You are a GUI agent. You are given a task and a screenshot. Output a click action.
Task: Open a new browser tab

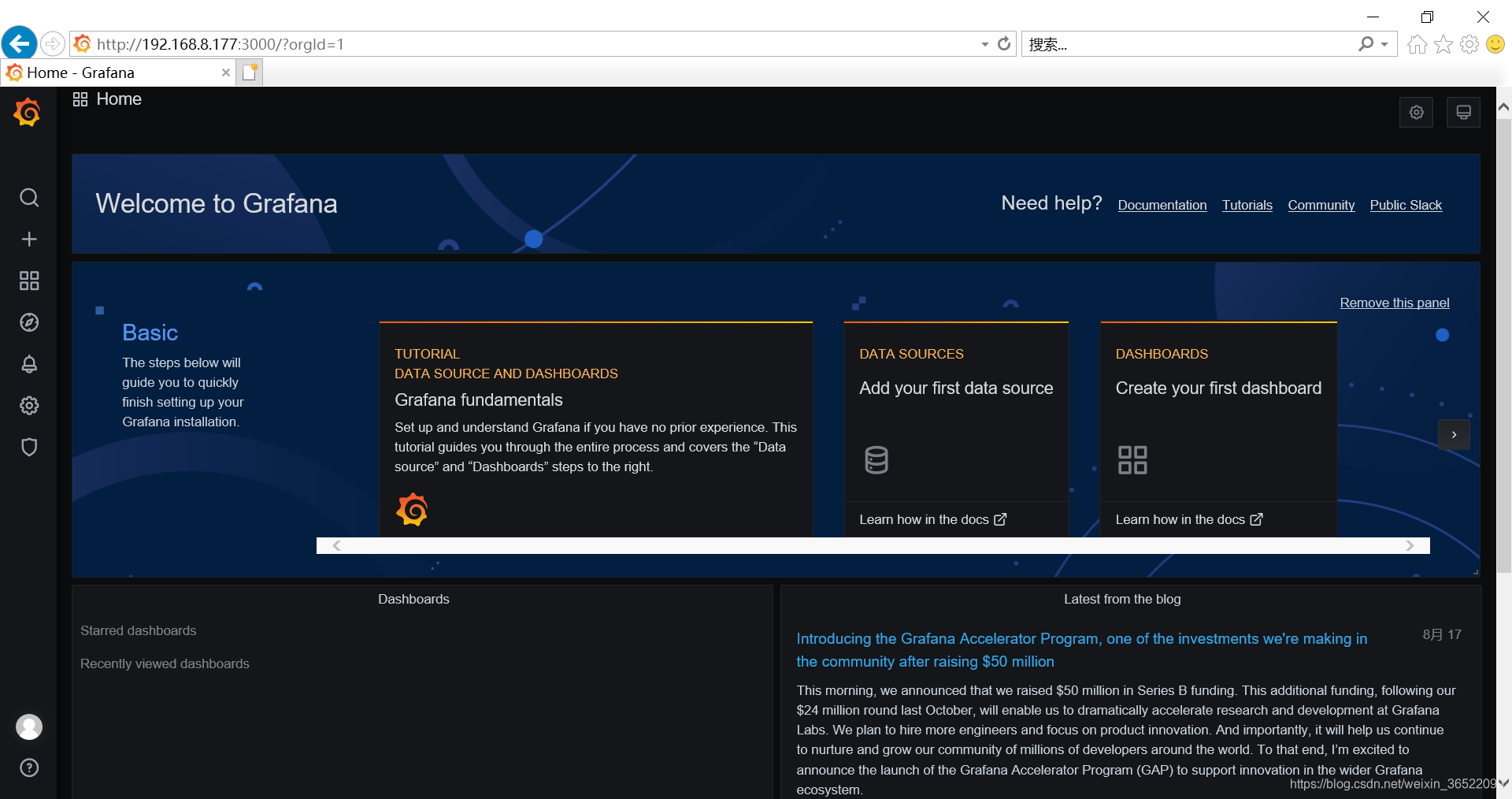[250, 72]
